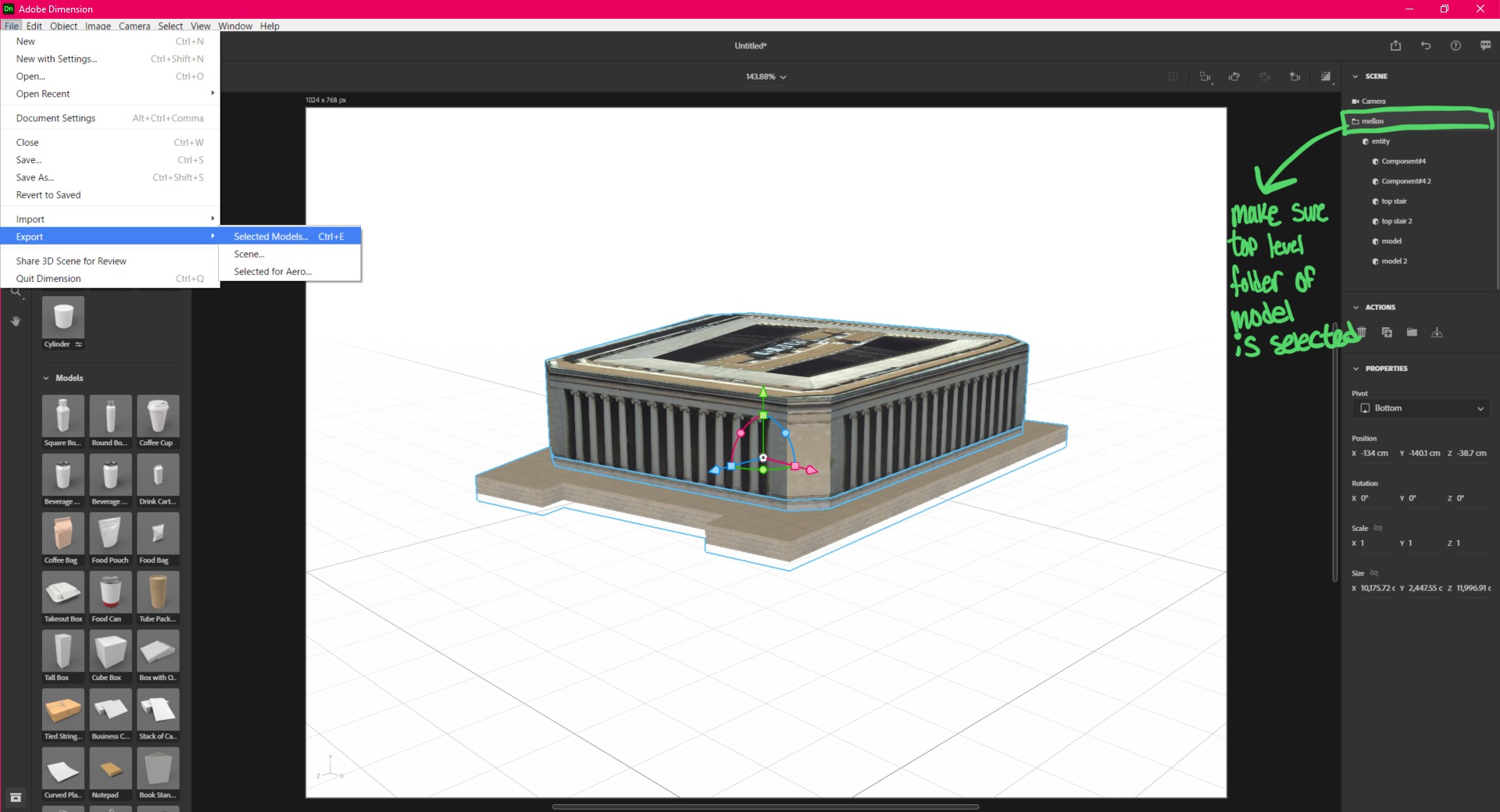Open the feedback chat bubble icon
This screenshot has height=812, width=1500.
[1485, 45]
